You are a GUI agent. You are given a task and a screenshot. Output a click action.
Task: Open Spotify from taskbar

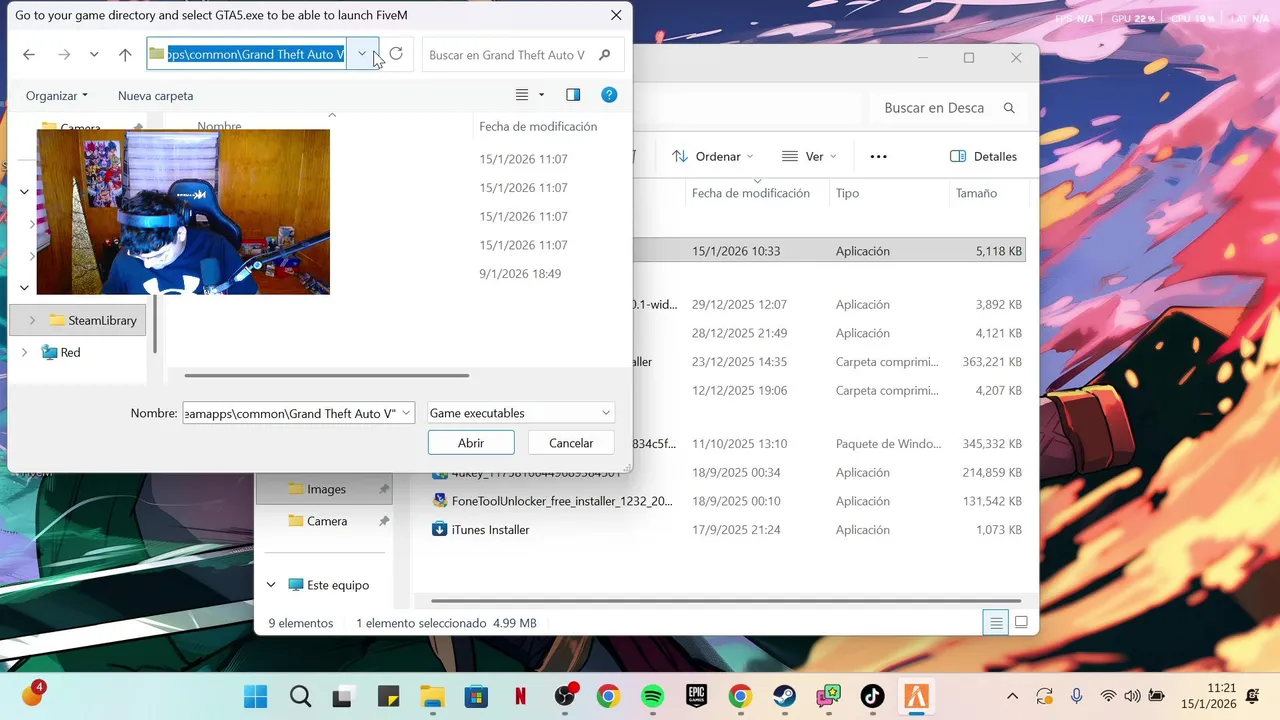[x=652, y=696]
